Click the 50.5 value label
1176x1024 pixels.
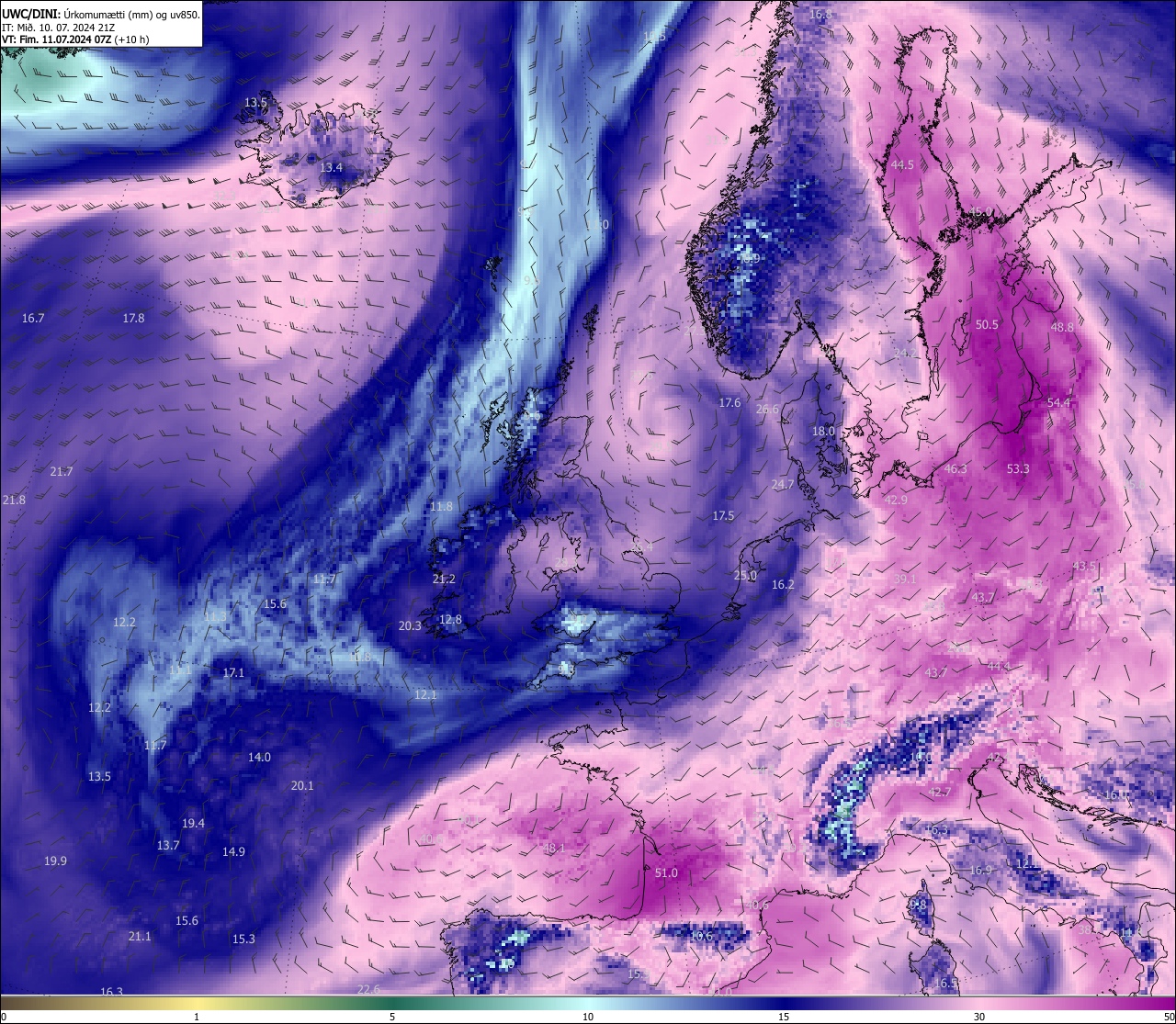coord(987,324)
